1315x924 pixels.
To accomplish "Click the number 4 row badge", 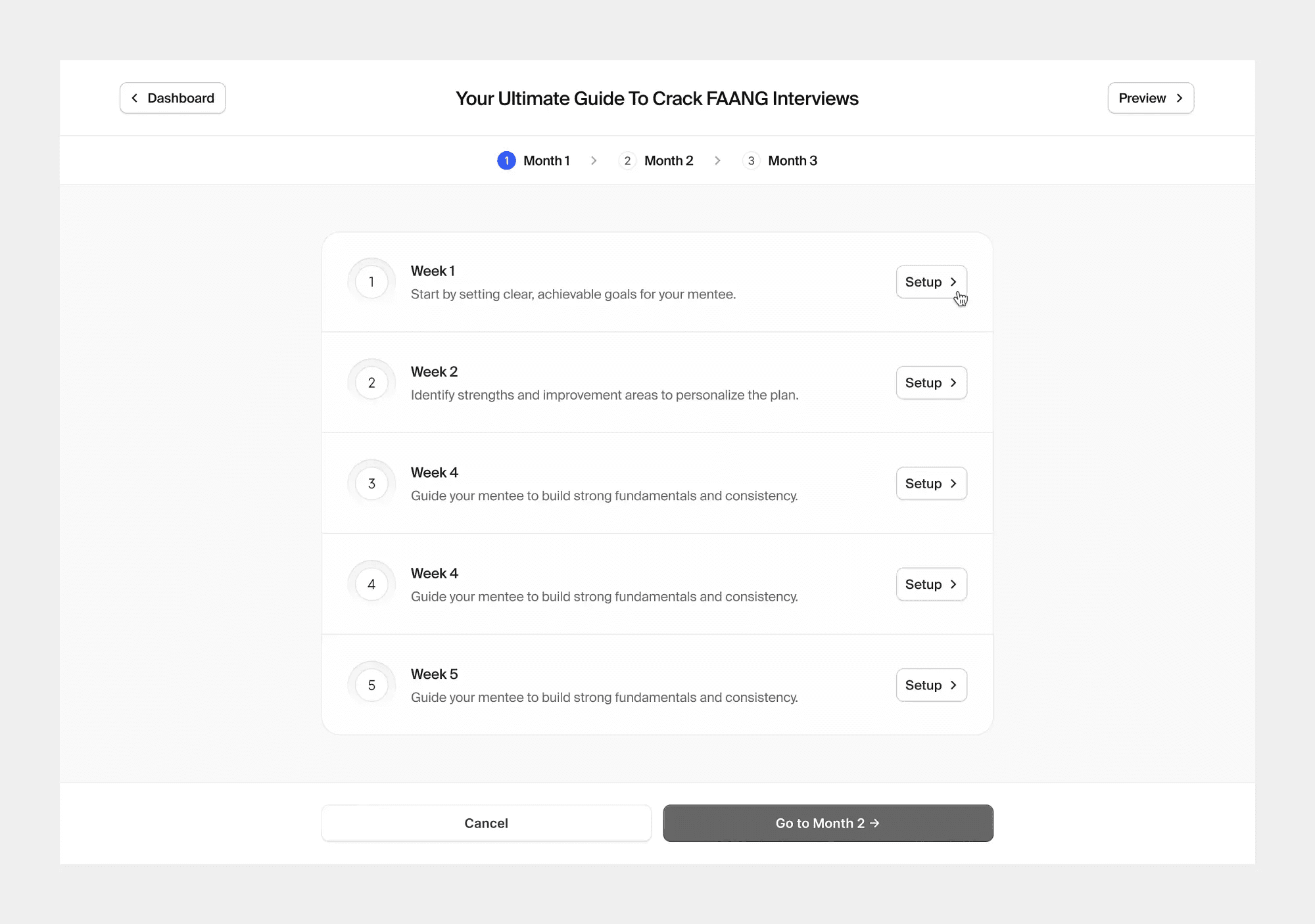I will point(371,584).
